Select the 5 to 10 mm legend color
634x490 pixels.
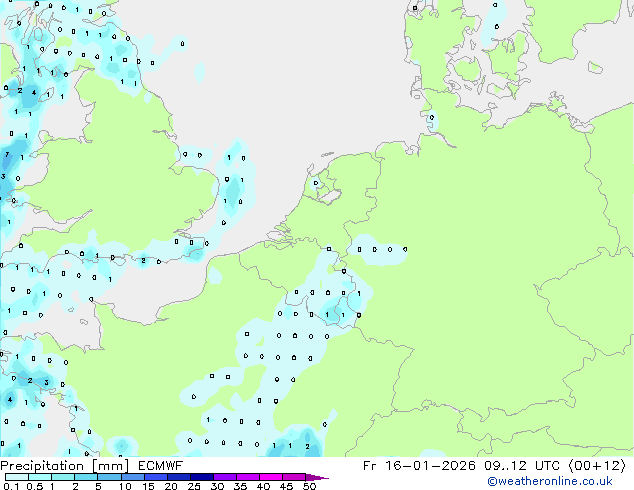click(x=109, y=477)
